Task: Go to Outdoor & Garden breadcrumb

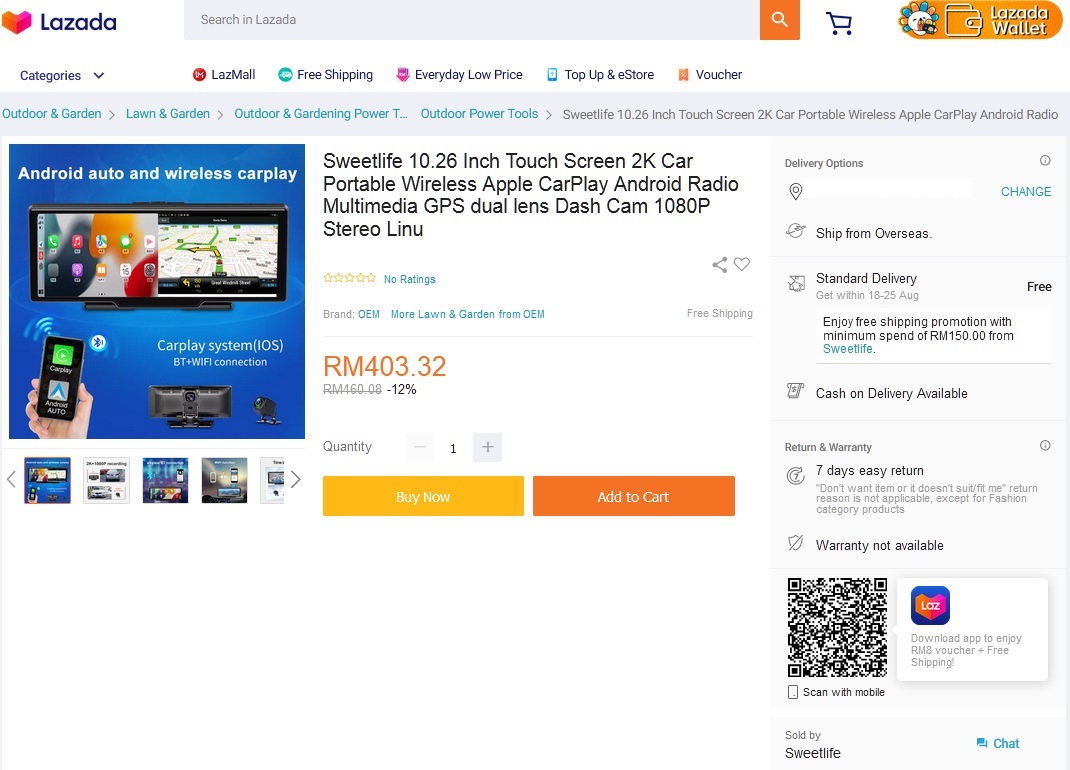Action: [x=52, y=114]
